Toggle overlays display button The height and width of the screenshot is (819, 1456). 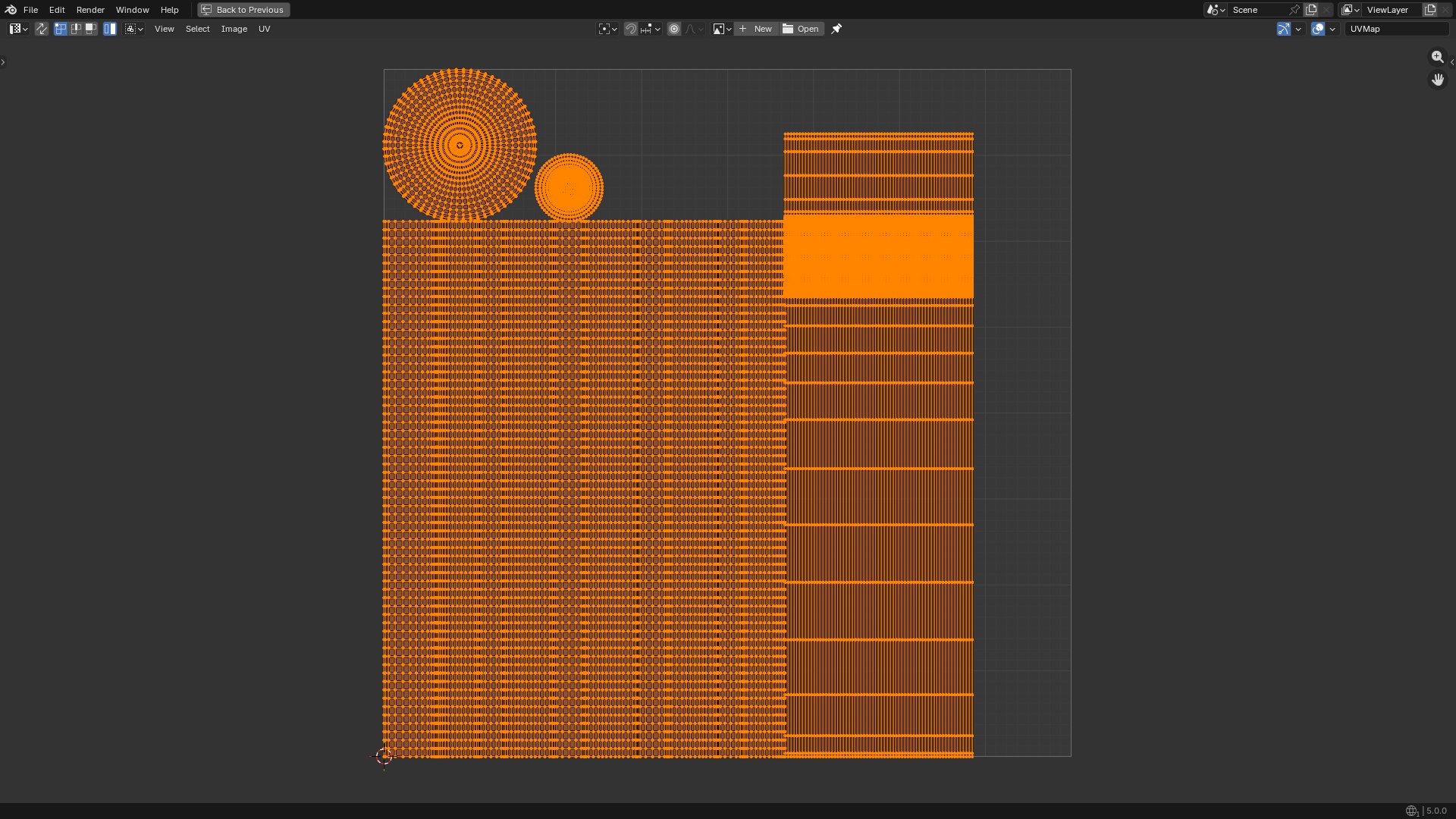point(1318,29)
